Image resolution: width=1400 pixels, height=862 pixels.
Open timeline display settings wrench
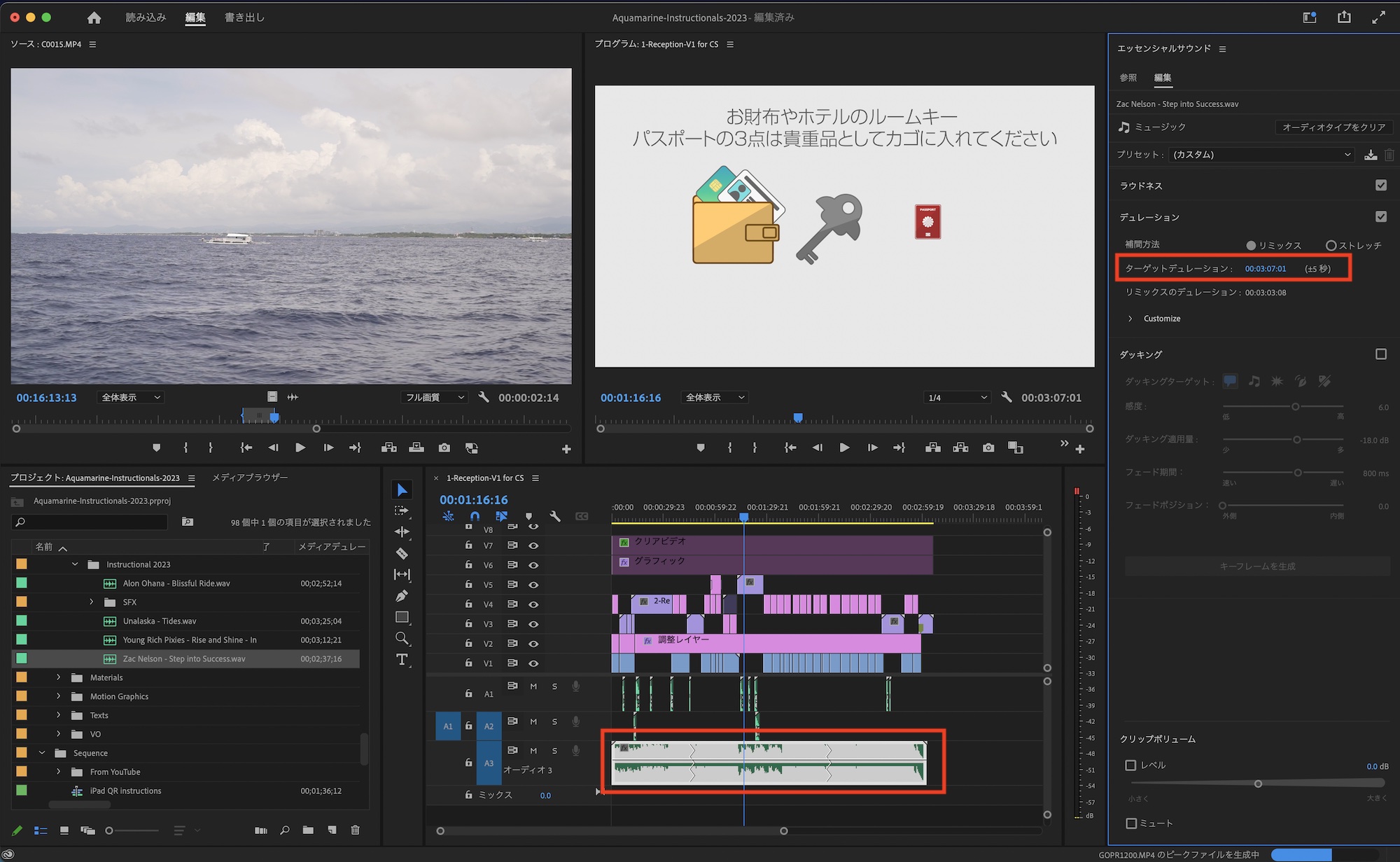pos(555,516)
